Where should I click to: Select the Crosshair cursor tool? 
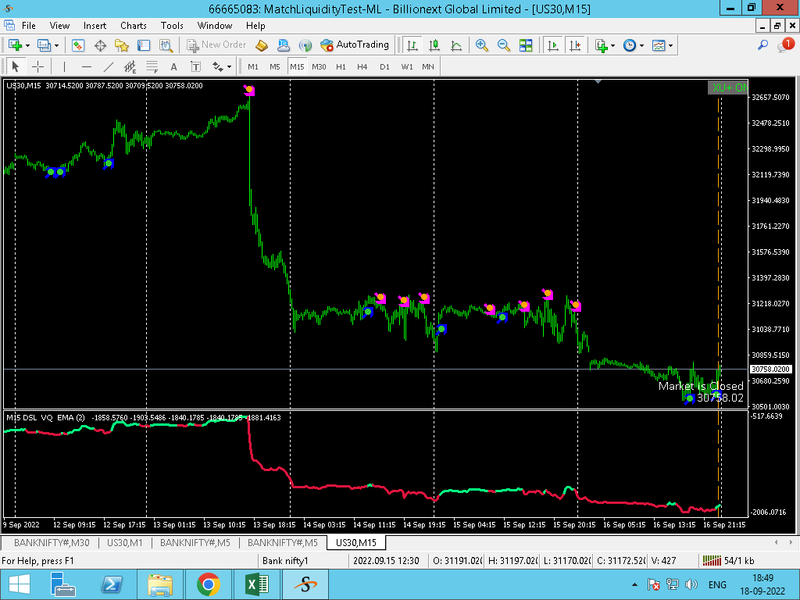[38, 67]
